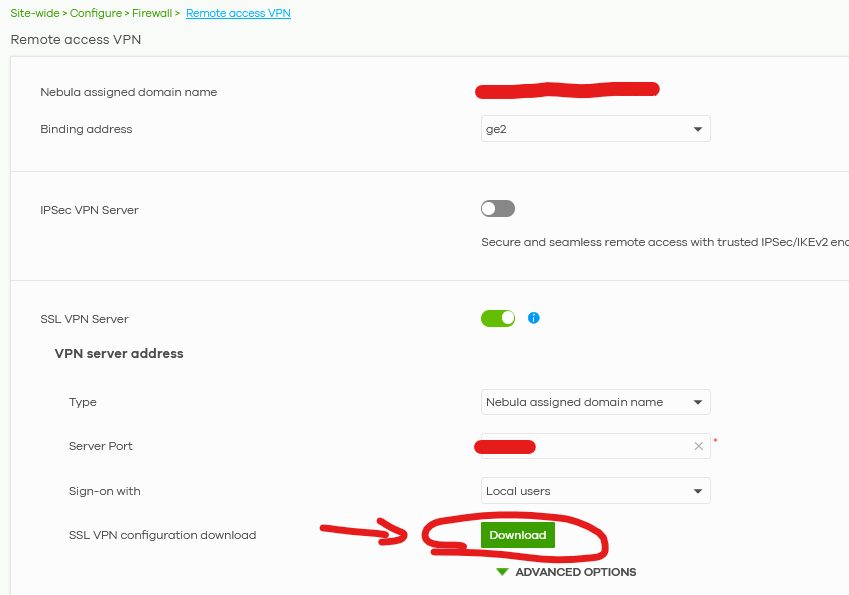Screen dimensions: 849x595
Task: Click the Type dropdown caret arrow
Action: coord(698,402)
